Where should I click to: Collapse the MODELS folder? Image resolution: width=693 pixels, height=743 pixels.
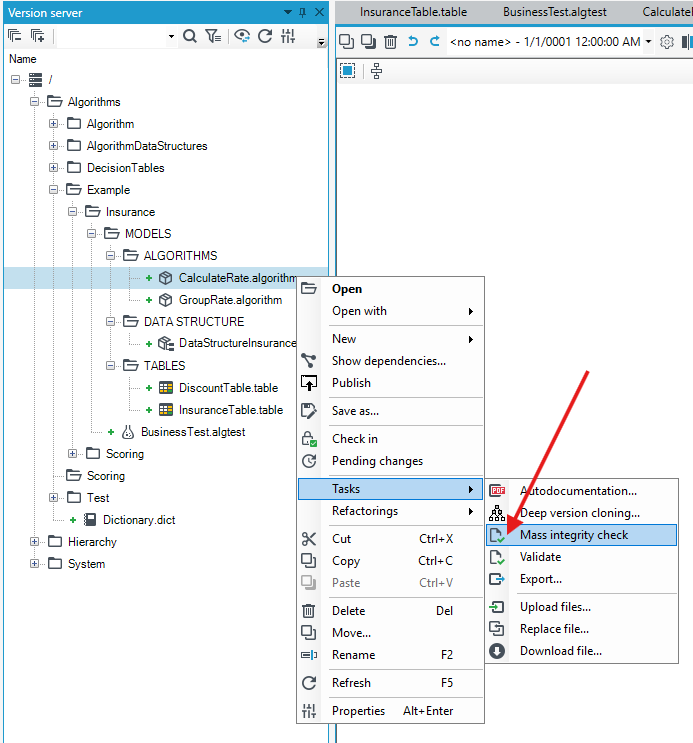pyautogui.click(x=91, y=234)
